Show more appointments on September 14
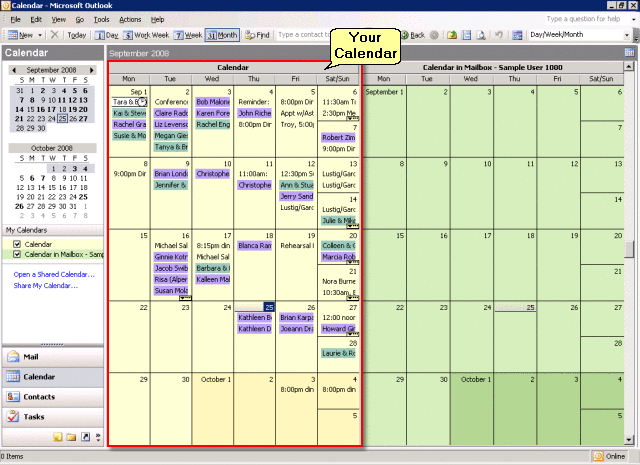Viewport: 640px width, 465px height. tap(353, 226)
